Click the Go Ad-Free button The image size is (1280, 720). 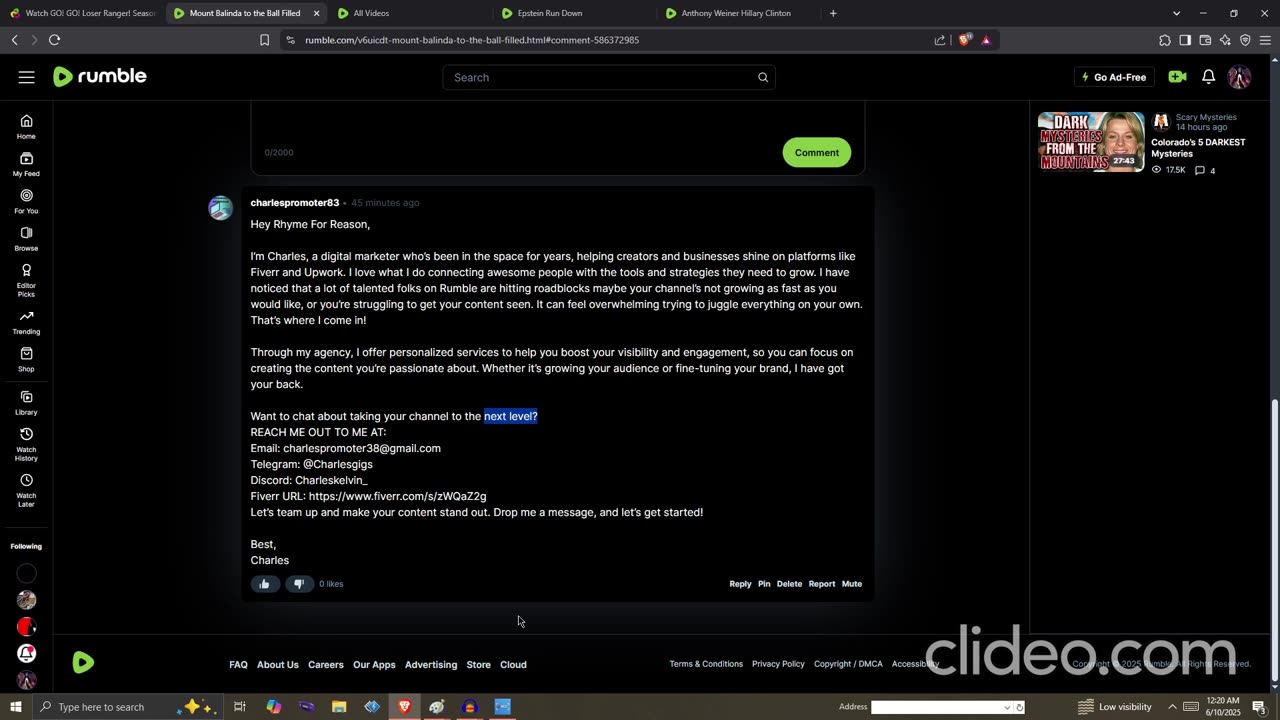click(x=1114, y=77)
